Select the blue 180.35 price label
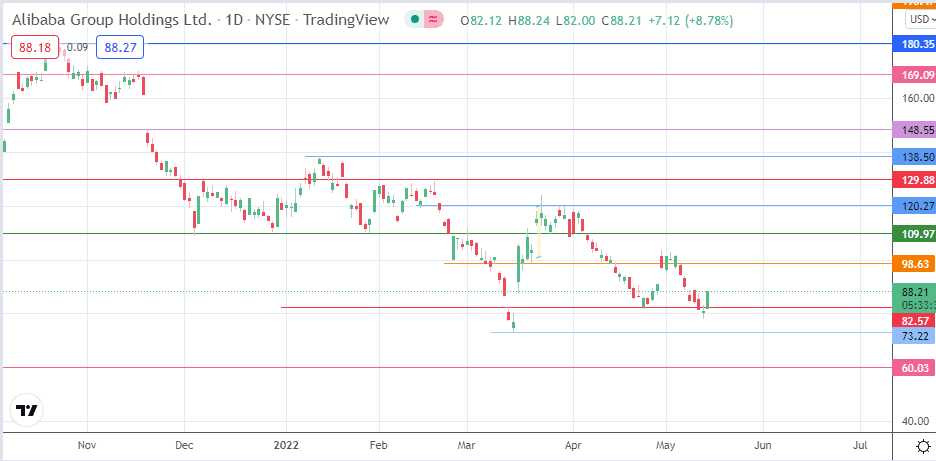The width and height of the screenshot is (936, 461). 914,44
